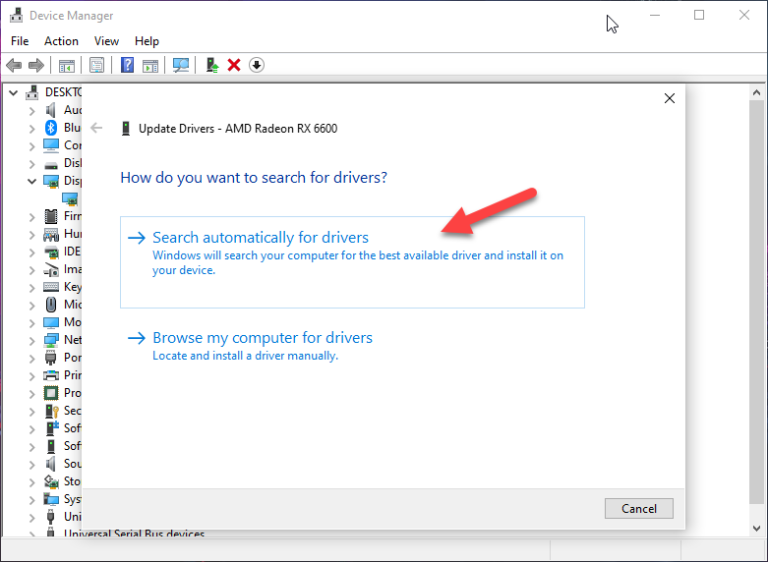This screenshot has height=562, width=768.
Task: Open the Properties toolbar icon
Action: coord(97,65)
